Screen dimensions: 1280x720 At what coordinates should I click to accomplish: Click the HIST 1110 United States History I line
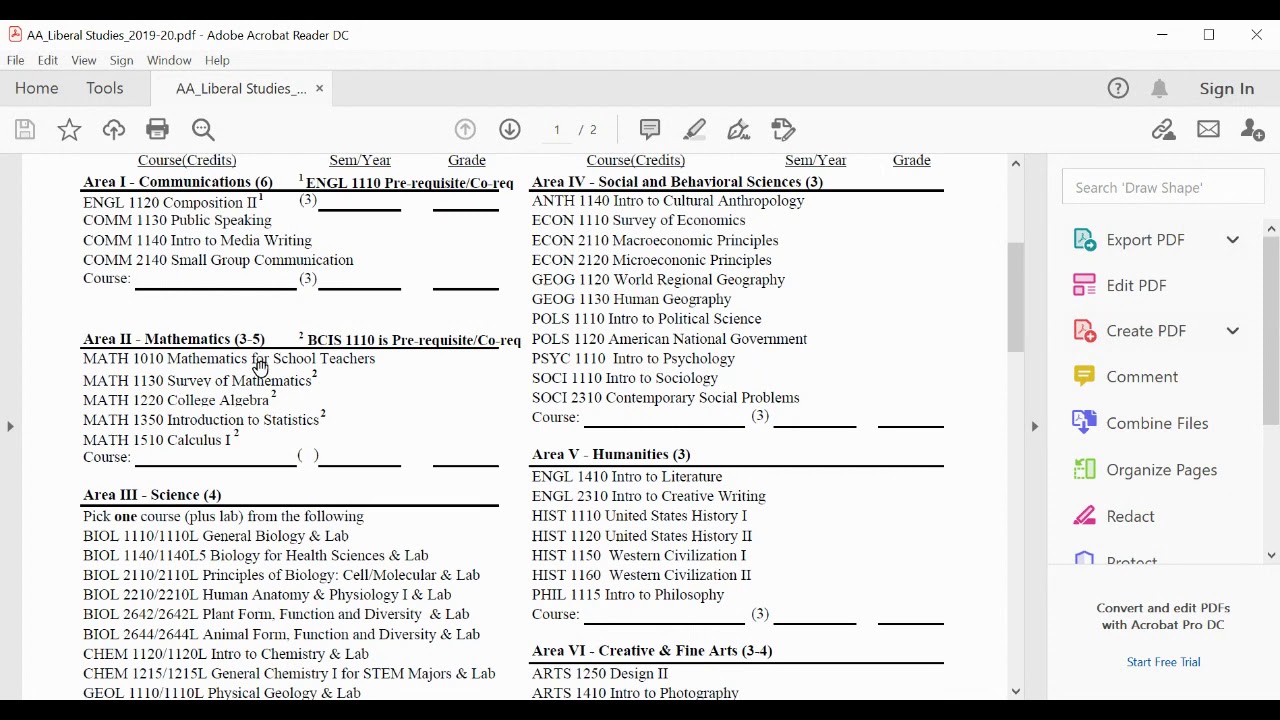pos(639,516)
